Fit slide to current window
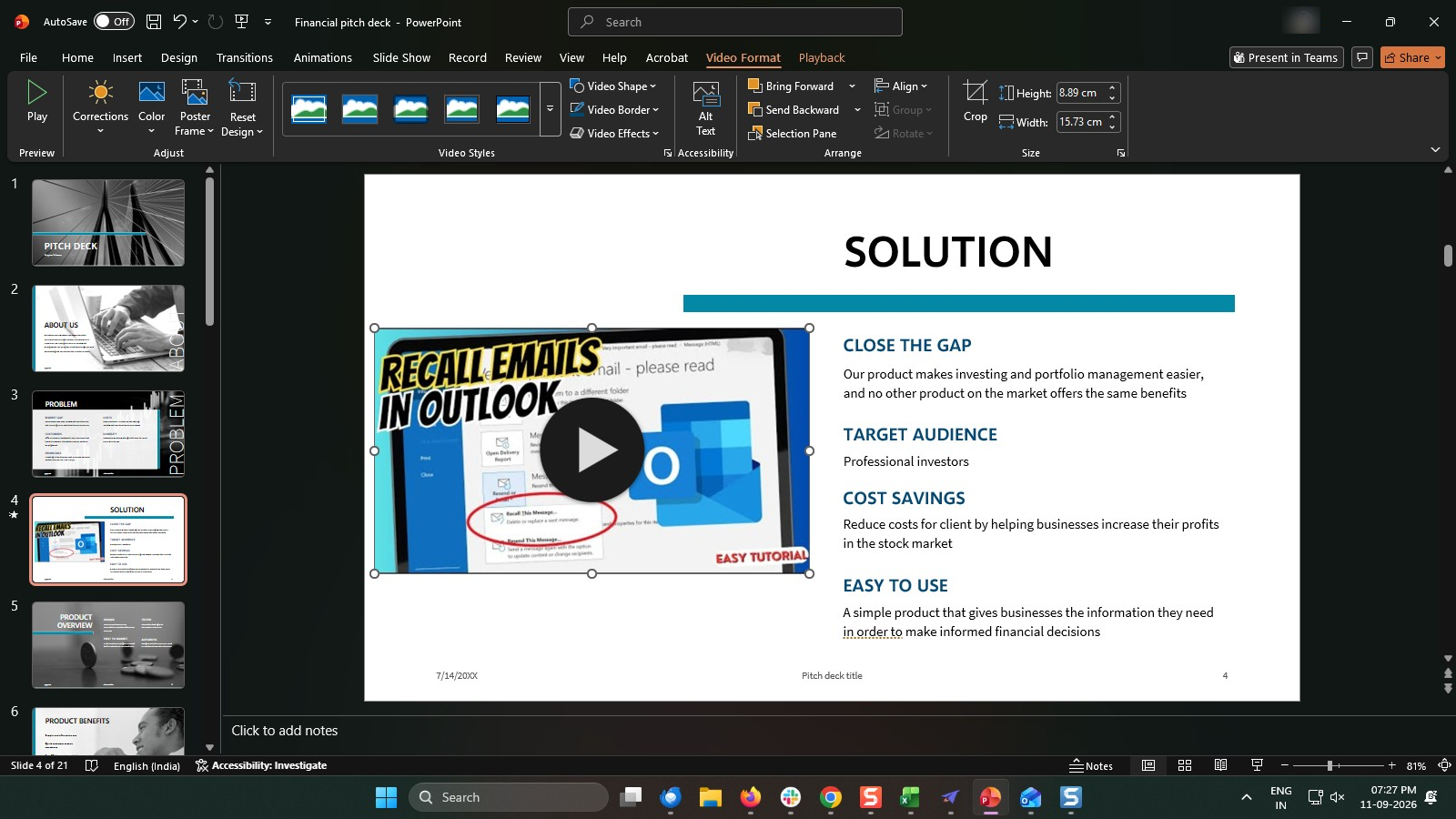Screen dimensions: 1456x819 click(1444, 765)
